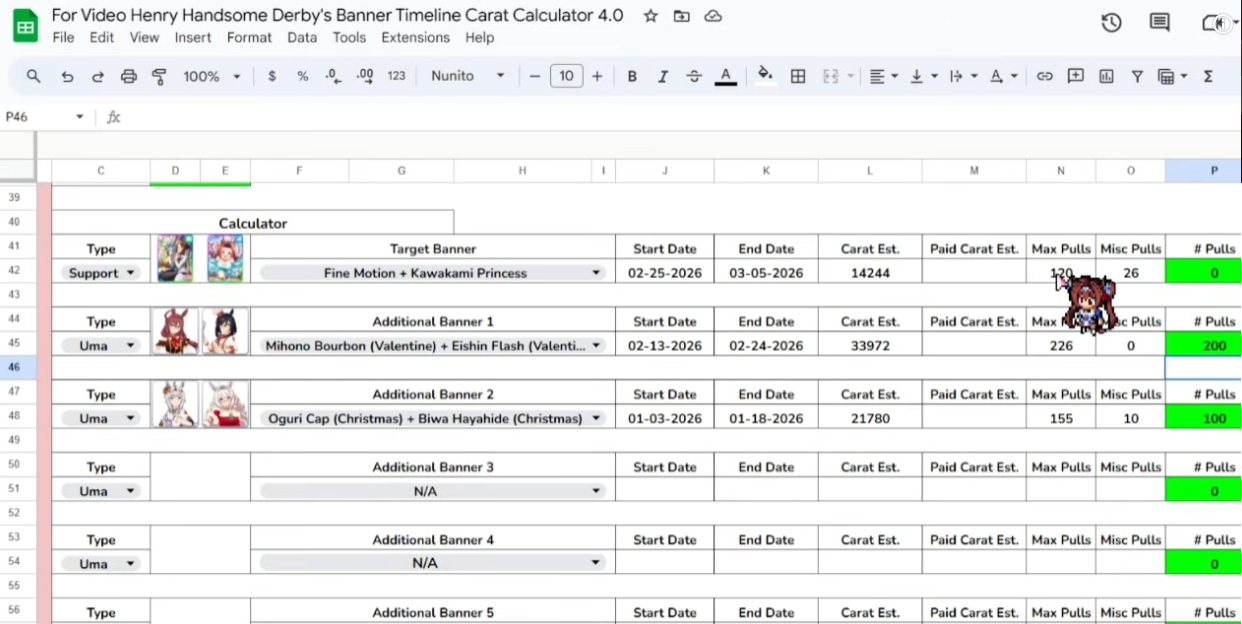
Task: Select Start Date cell 01-03-2026
Action: point(664,419)
